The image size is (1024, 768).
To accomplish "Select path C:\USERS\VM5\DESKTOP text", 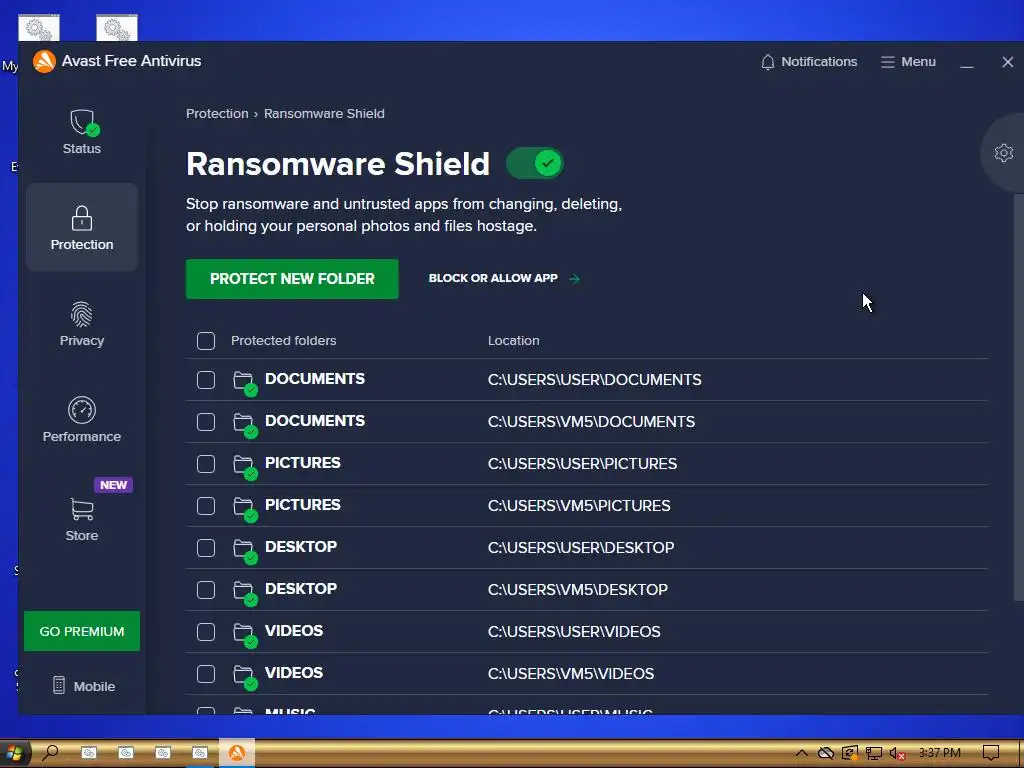I will [577, 590].
